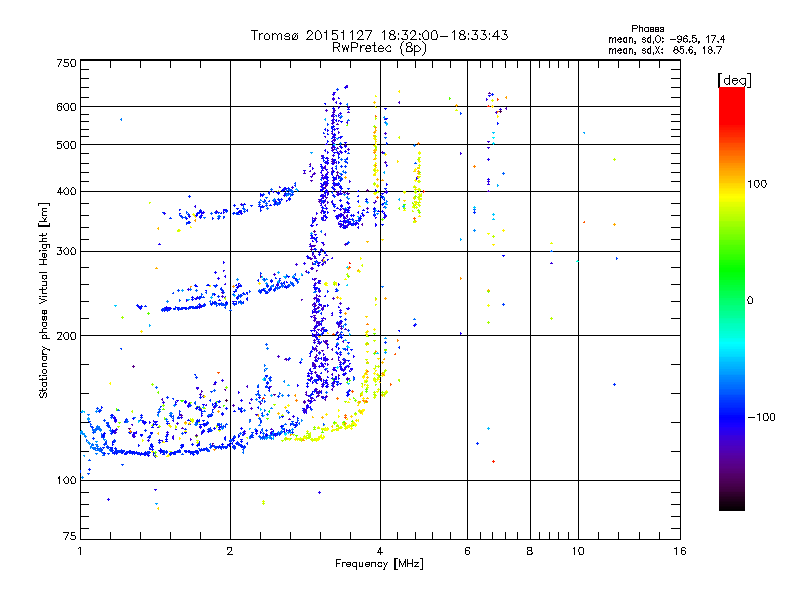Click the '500' height tick label
Screen dimensions: 800x600
pyautogui.click(x=67, y=145)
